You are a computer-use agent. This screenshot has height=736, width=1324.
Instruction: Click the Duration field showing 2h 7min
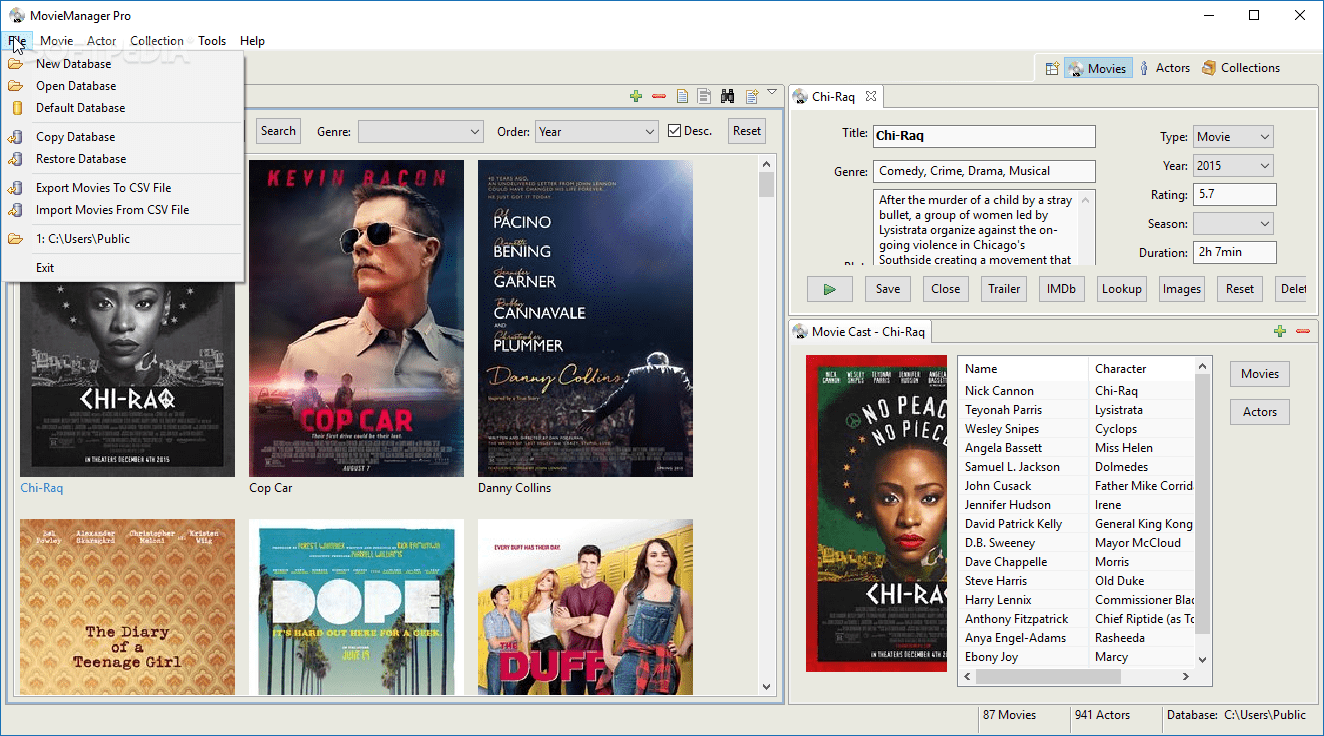coord(1235,253)
